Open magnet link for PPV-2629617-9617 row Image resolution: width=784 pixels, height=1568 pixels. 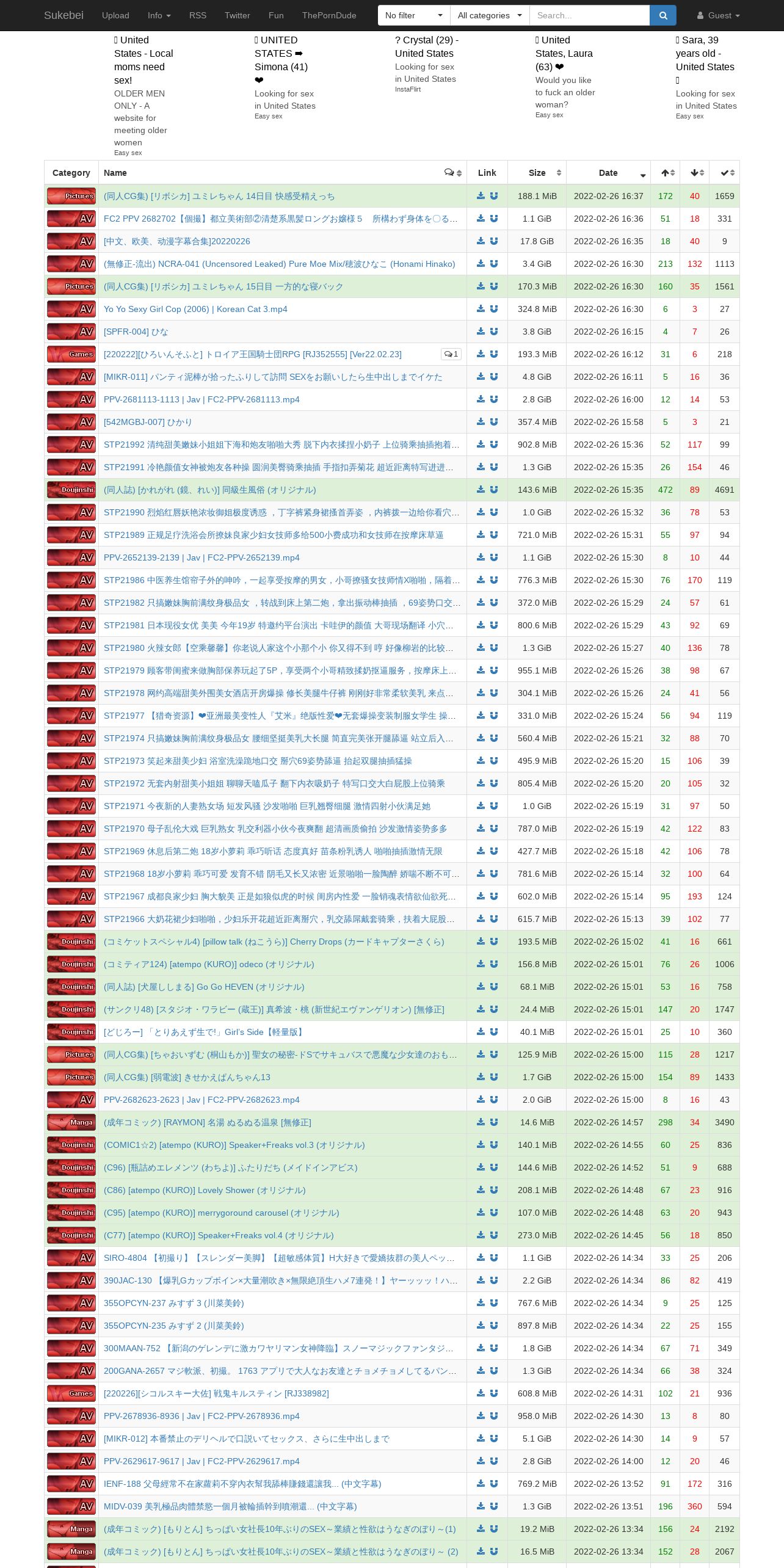(x=494, y=1461)
